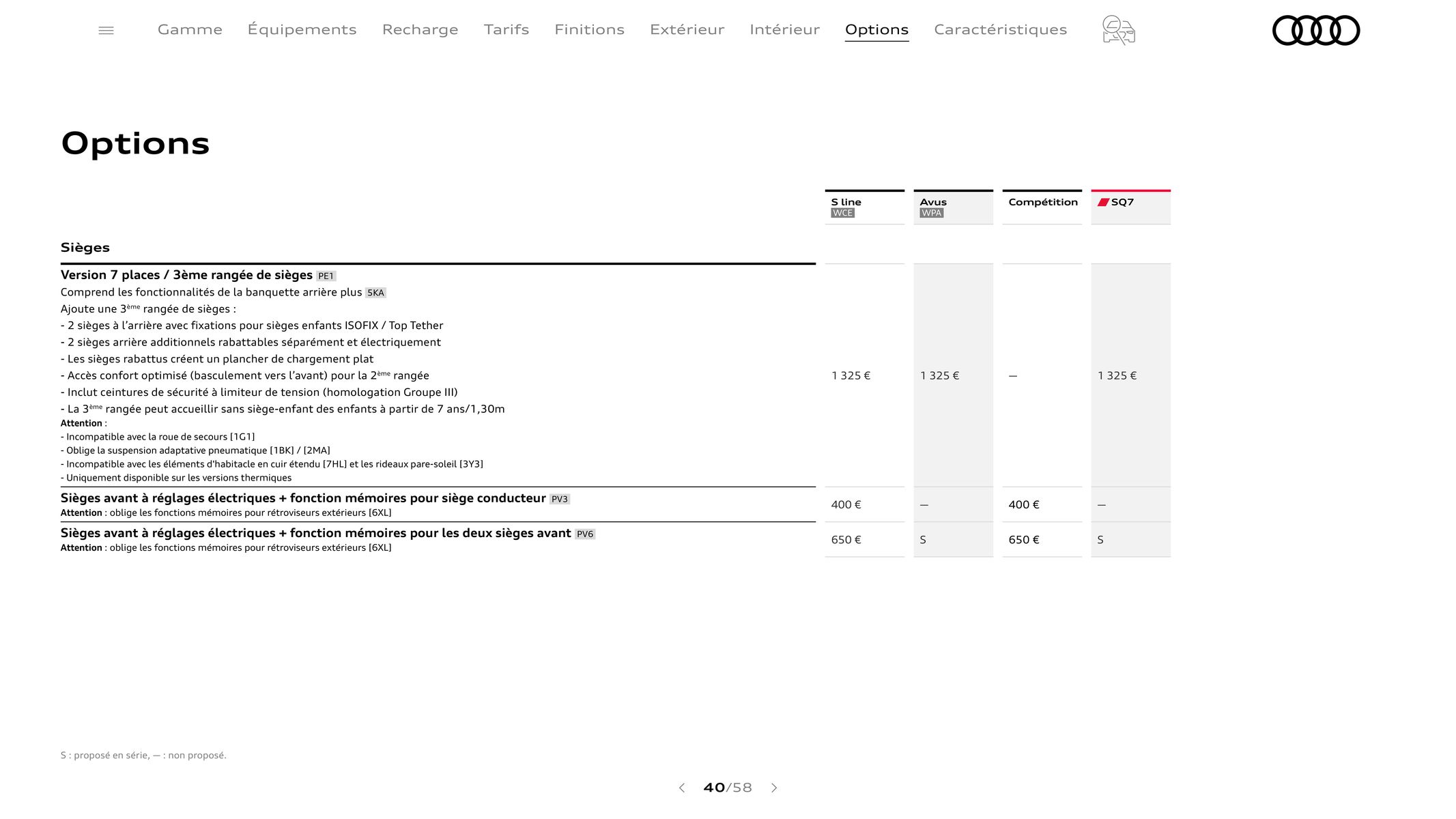Open the dealer advisor car icon
The image size is (1456, 819).
[x=1118, y=30]
